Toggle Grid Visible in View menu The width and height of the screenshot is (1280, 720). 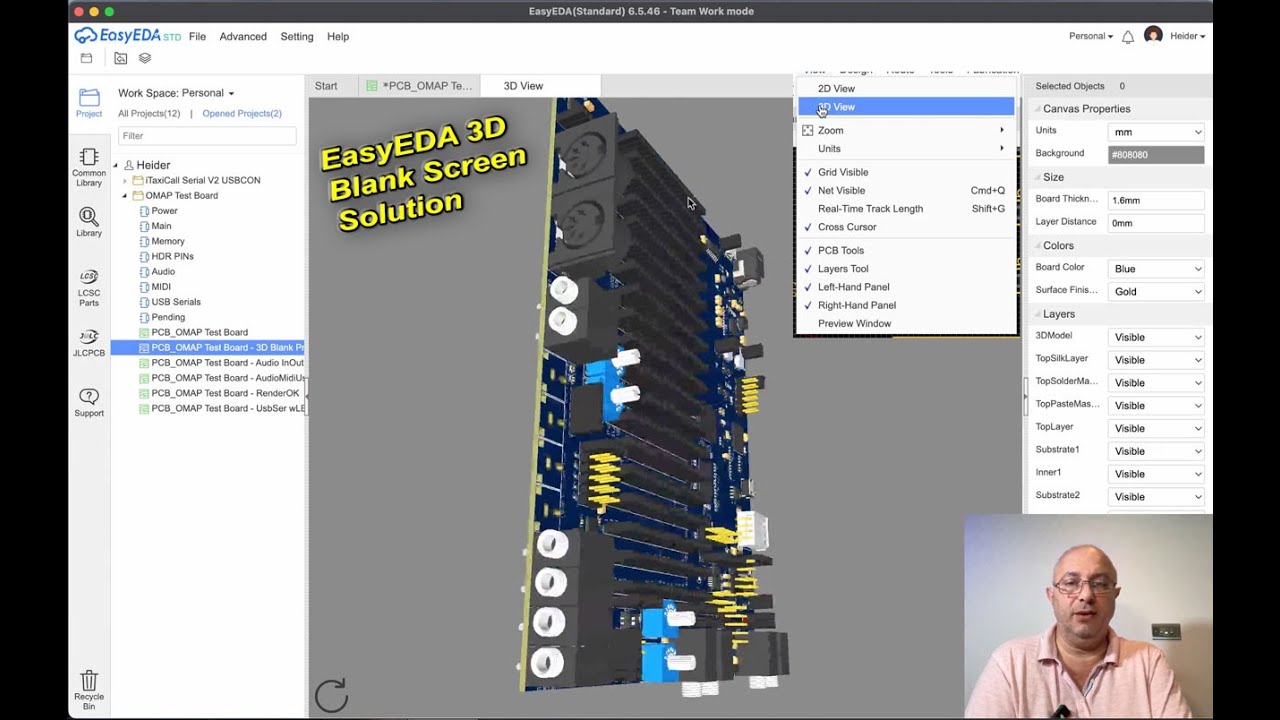click(x=906, y=172)
